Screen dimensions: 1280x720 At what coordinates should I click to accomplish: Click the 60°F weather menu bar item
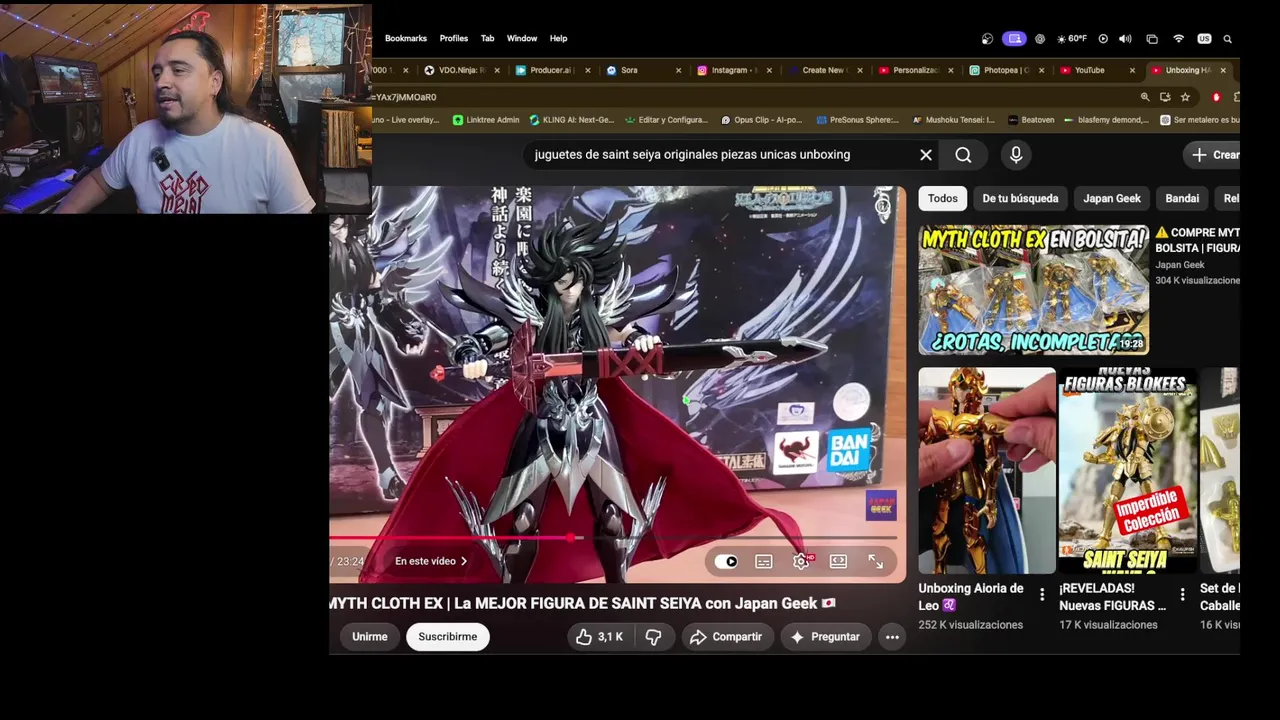1072,39
